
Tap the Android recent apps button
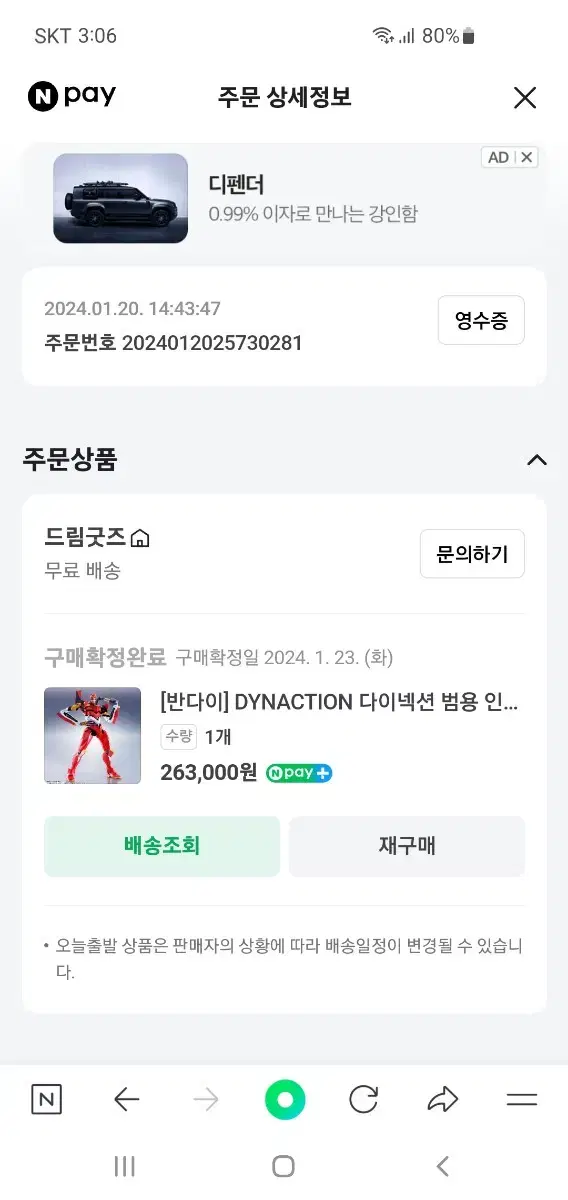click(125, 1166)
